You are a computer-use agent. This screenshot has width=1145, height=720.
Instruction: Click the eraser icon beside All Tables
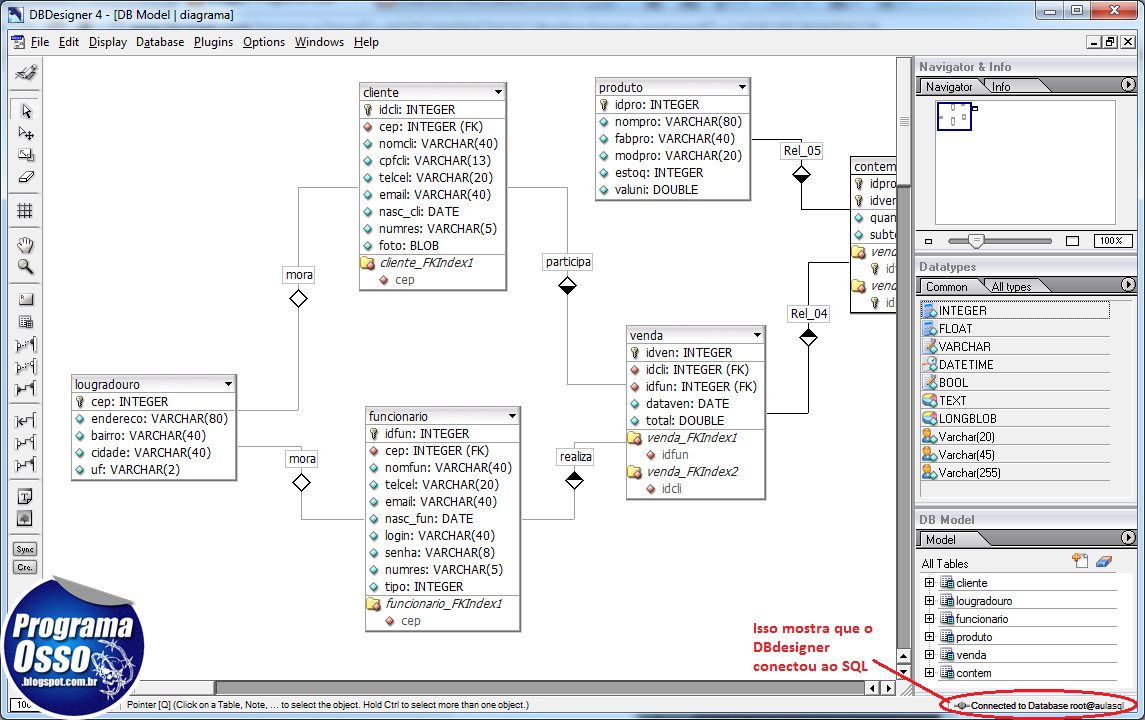(1103, 561)
